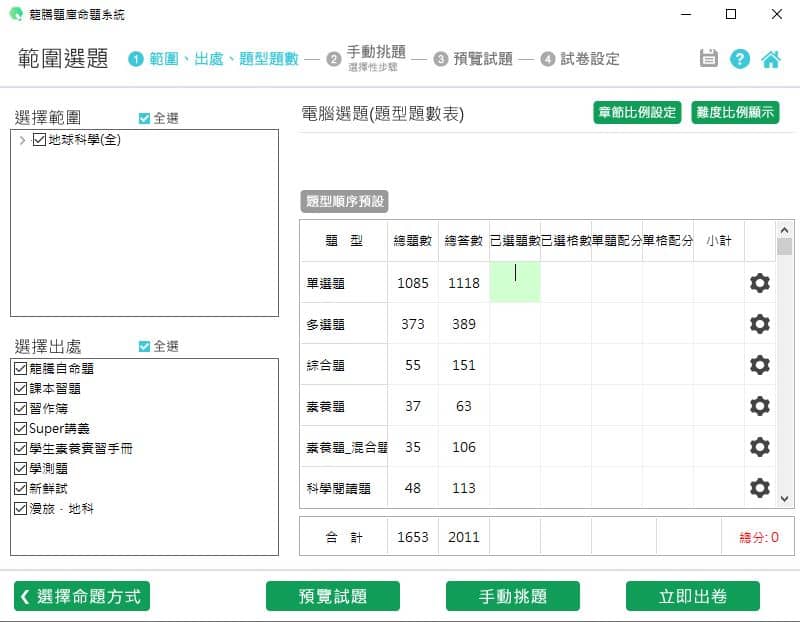The width and height of the screenshot is (800, 622).
Task: Go home using the house icon
Action: (771, 59)
